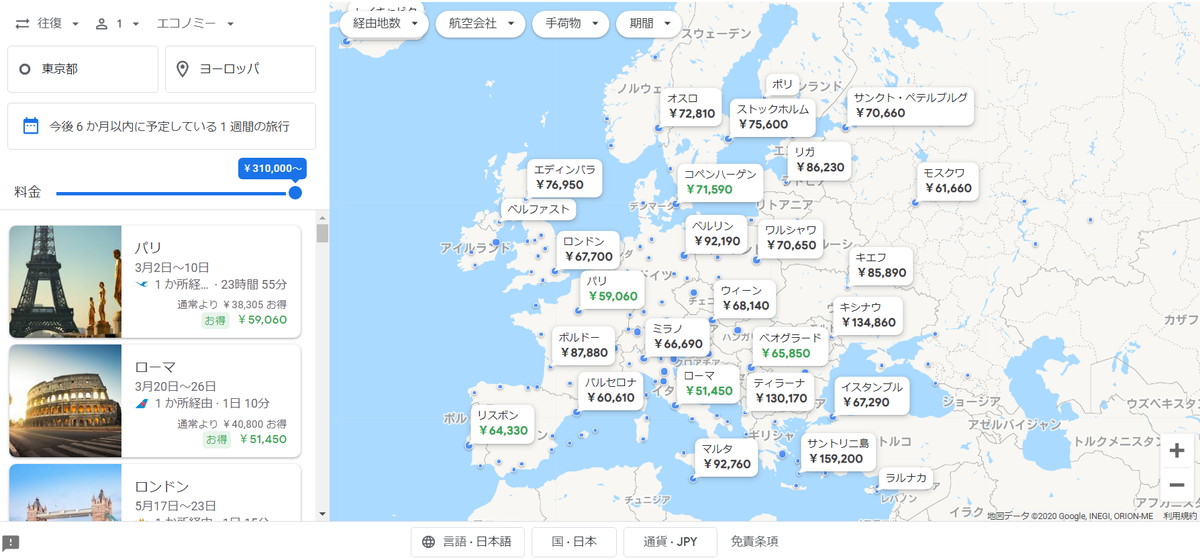Select ベルファスト map label
Image resolution: width=1200 pixels, height=560 pixels.
(539, 210)
